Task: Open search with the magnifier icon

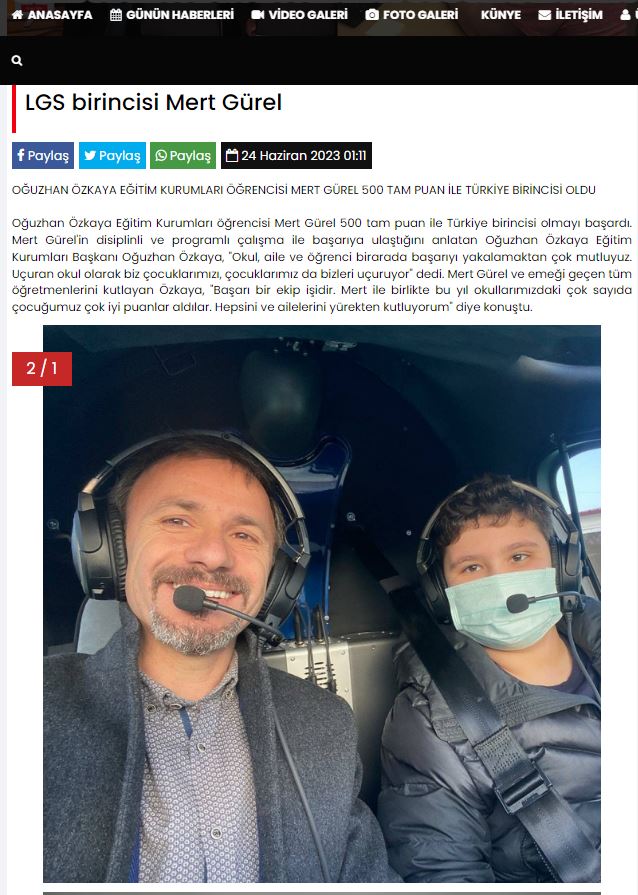Action: 17,60
